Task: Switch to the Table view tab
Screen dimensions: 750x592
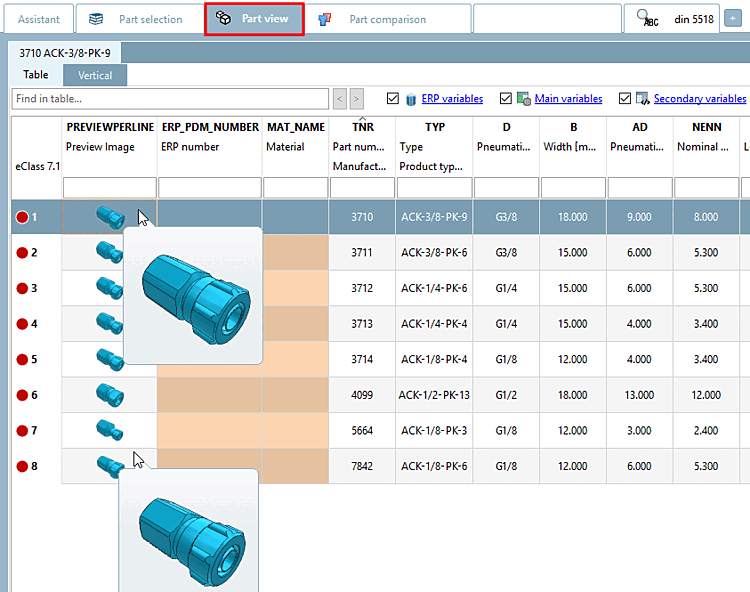Action: [x=36, y=75]
